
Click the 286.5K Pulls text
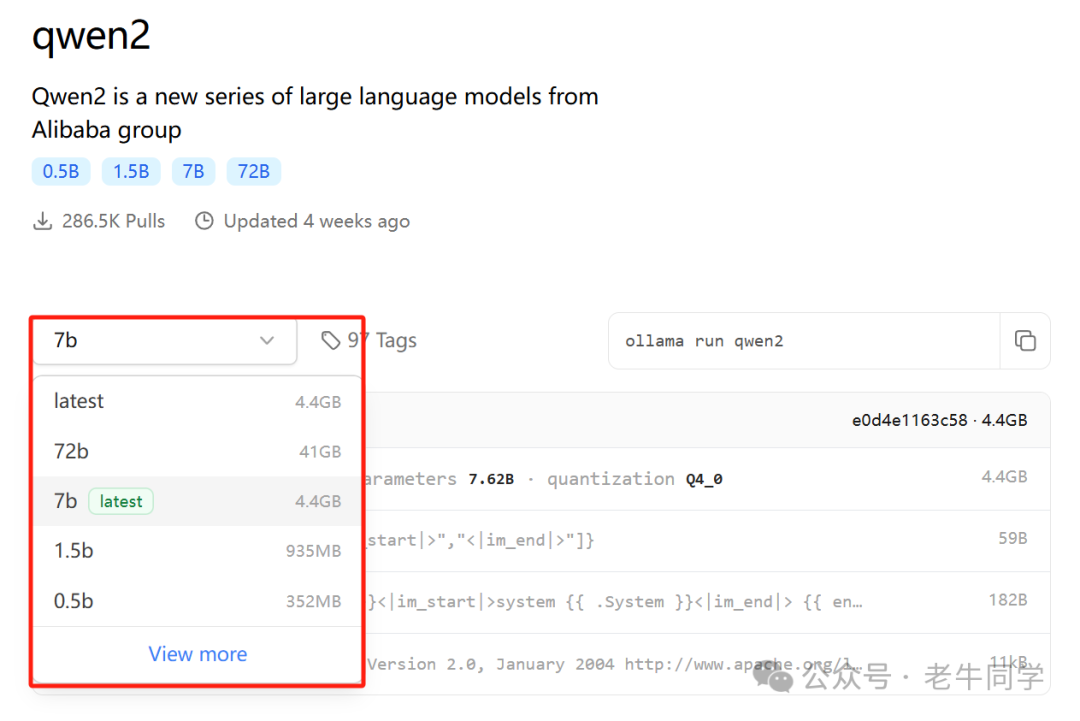click(x=114, y=221)
